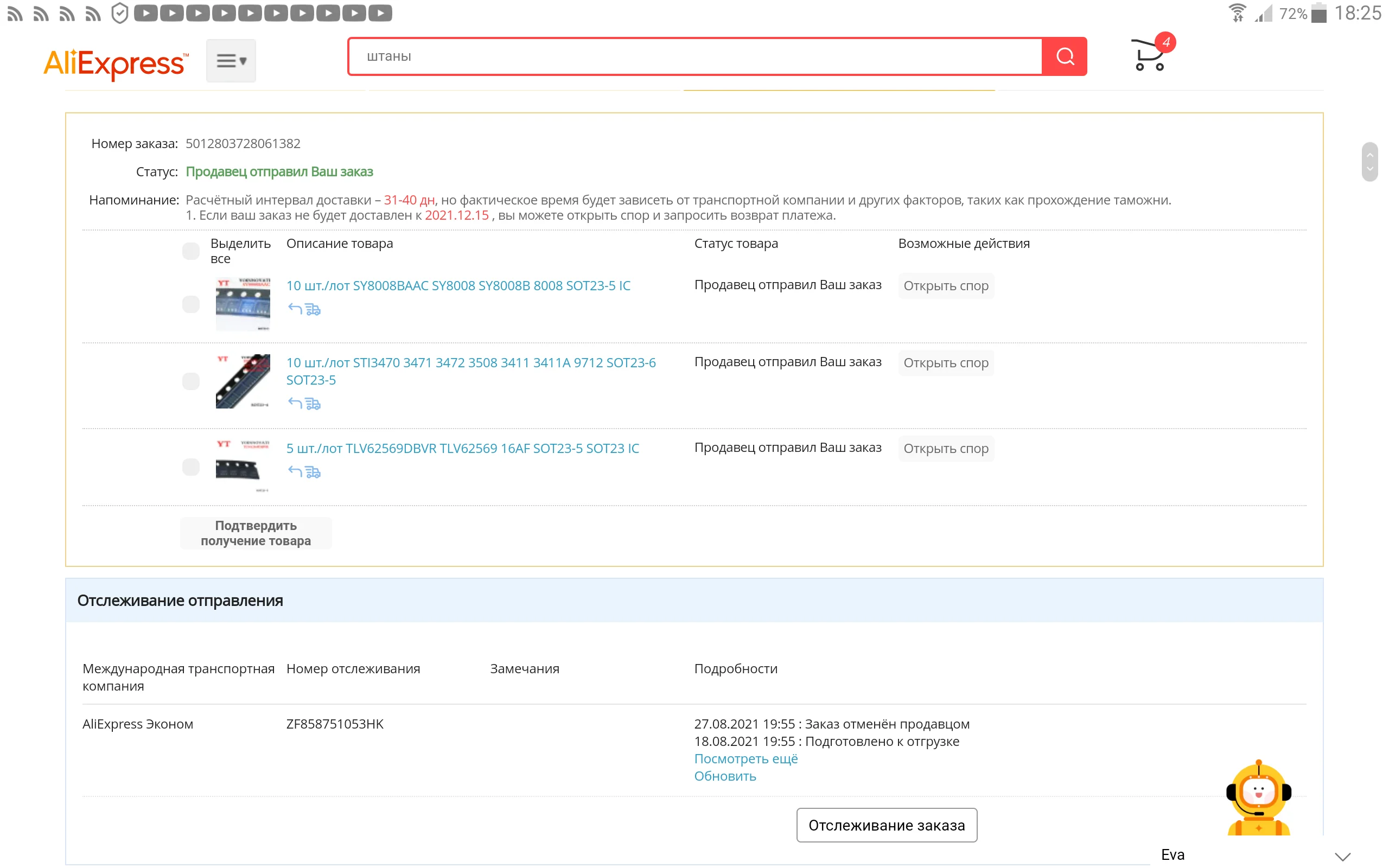Click delivery truck icon under TLV62569DBVR item

pos(313,472)
